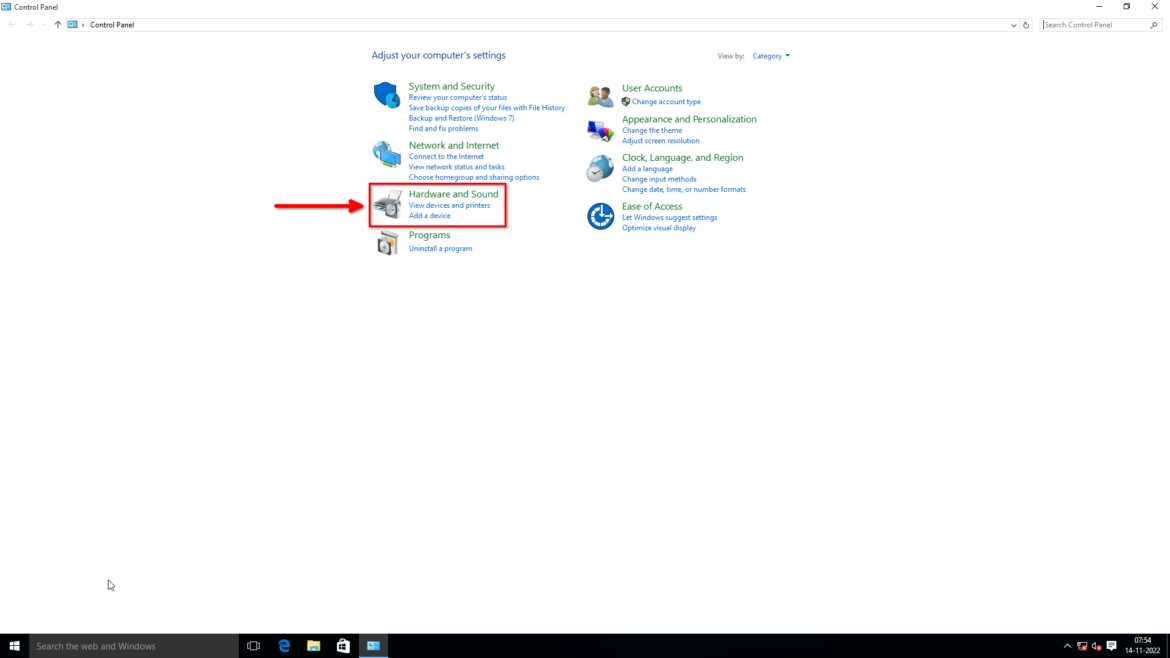
Task: Open Microsoft Edge from the taskbar
Action: pyautogui.click(x=284, y=646)
